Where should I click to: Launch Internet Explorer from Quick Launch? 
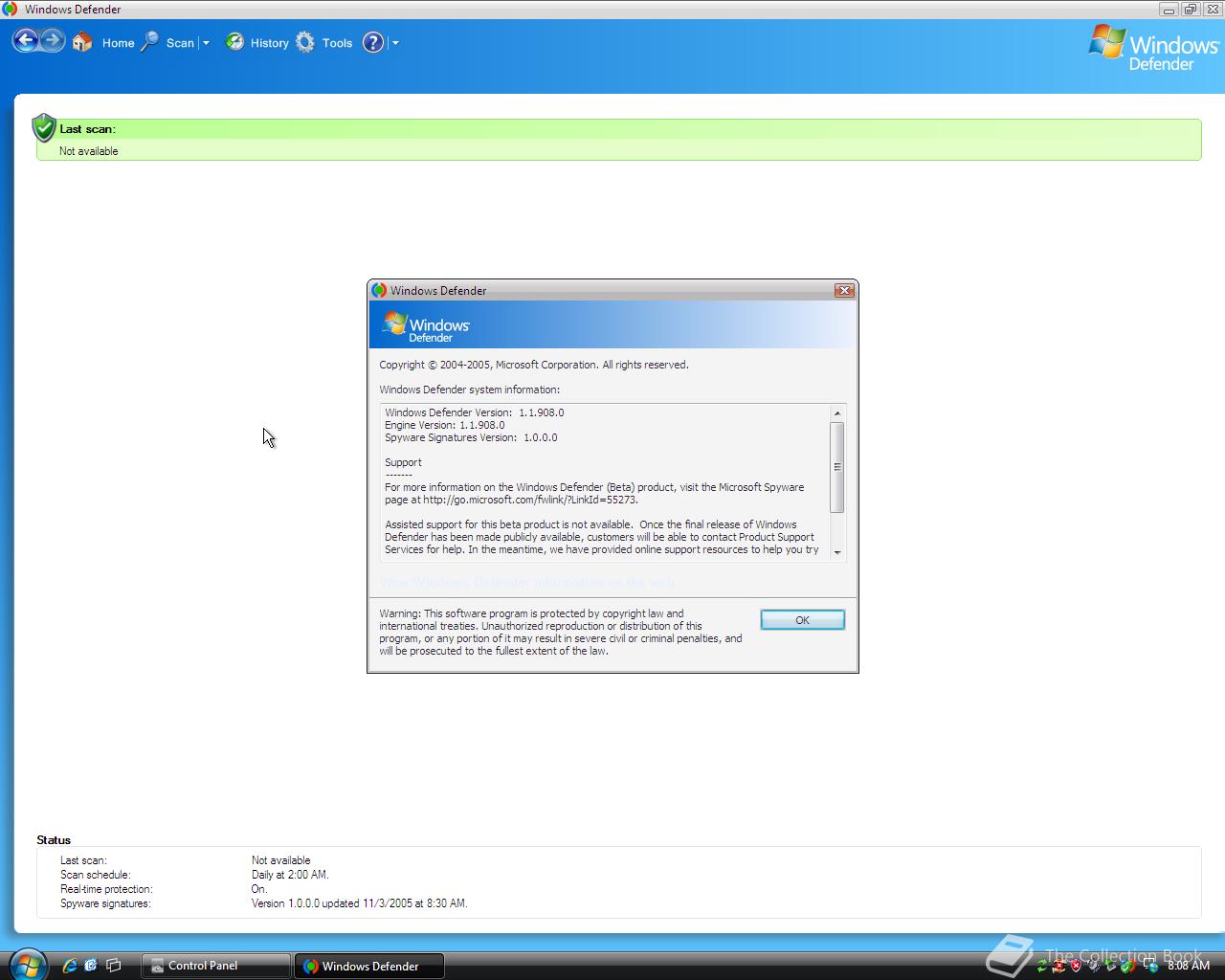70,966
